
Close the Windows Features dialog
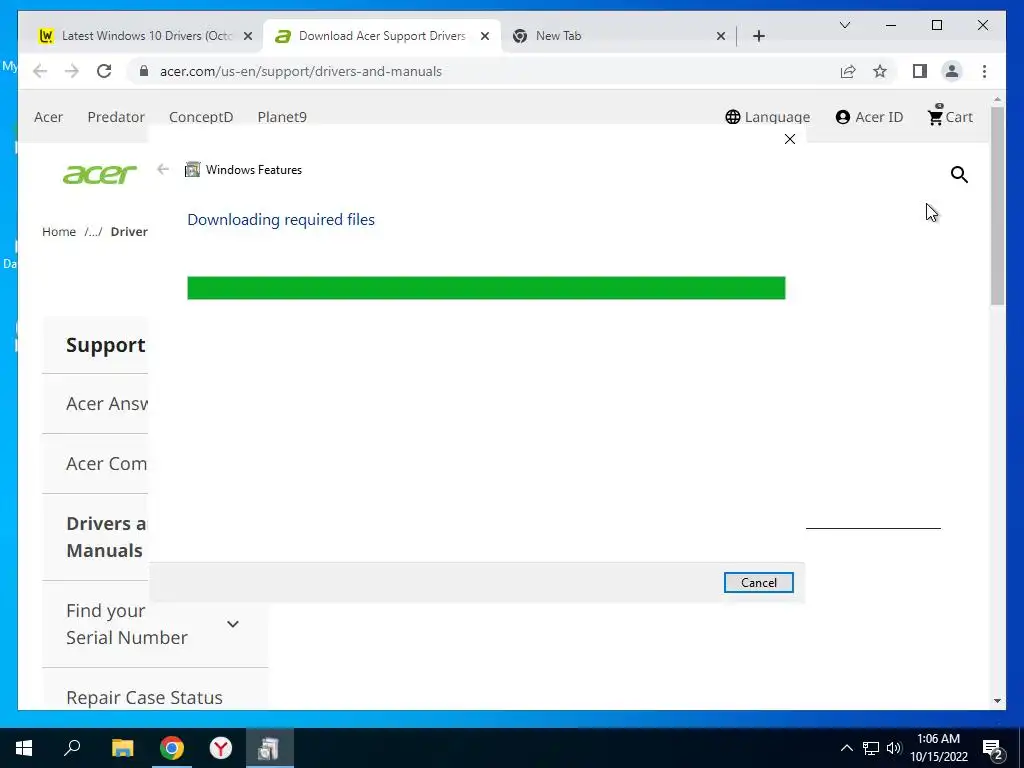pos(790,139)
